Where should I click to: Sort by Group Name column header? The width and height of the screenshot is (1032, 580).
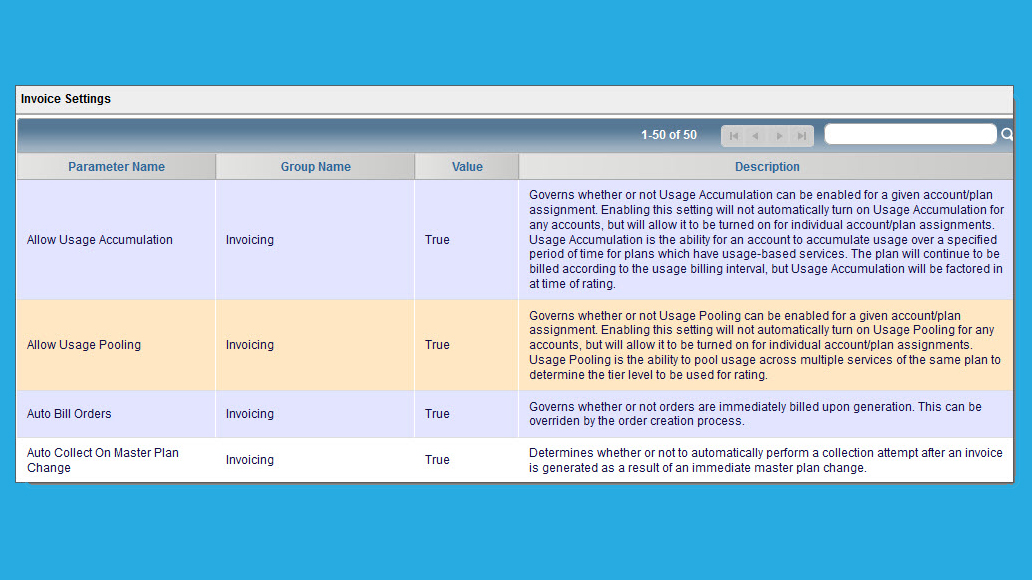(316, 167)
